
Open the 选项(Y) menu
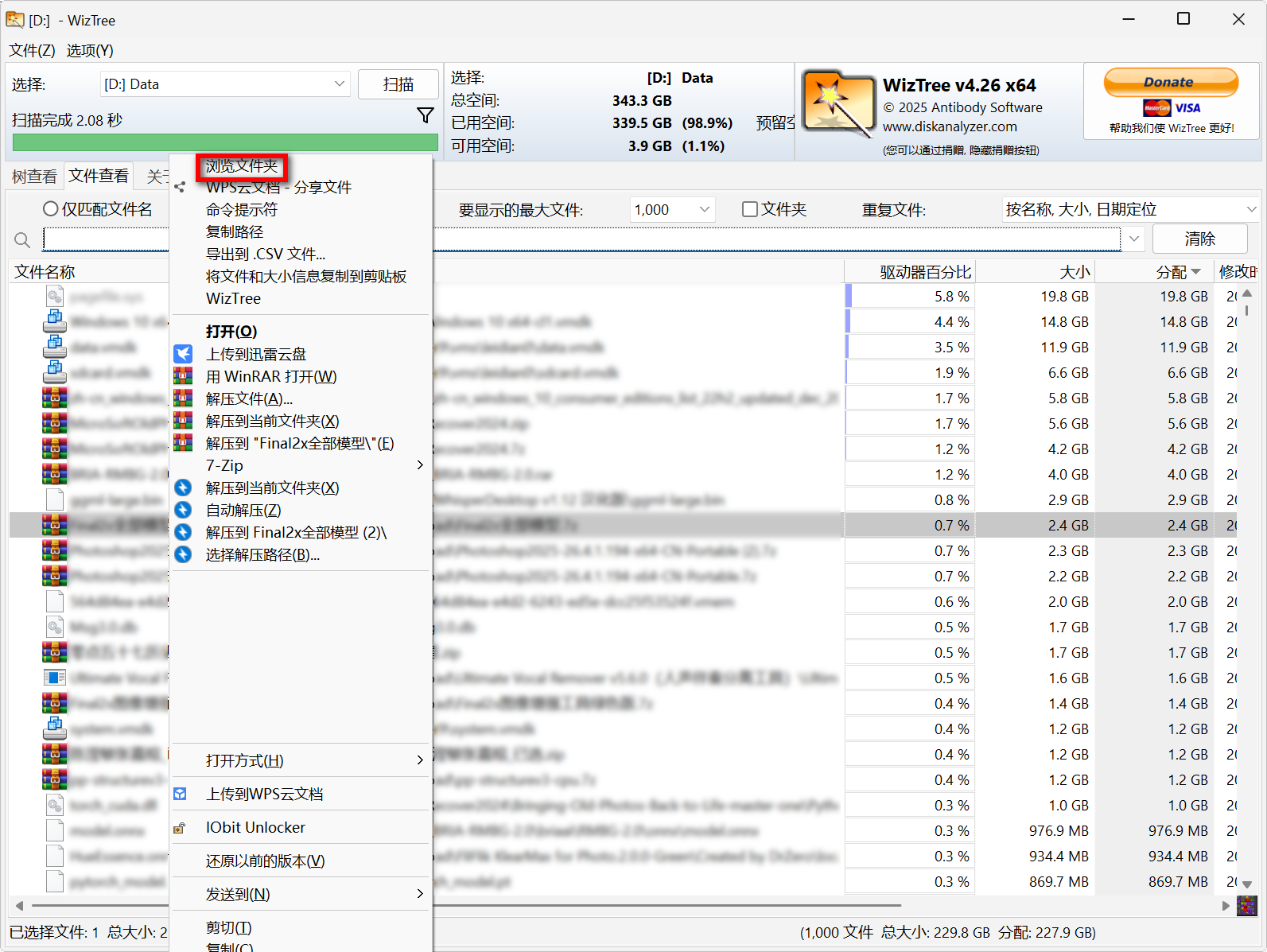tap(90, 50)
